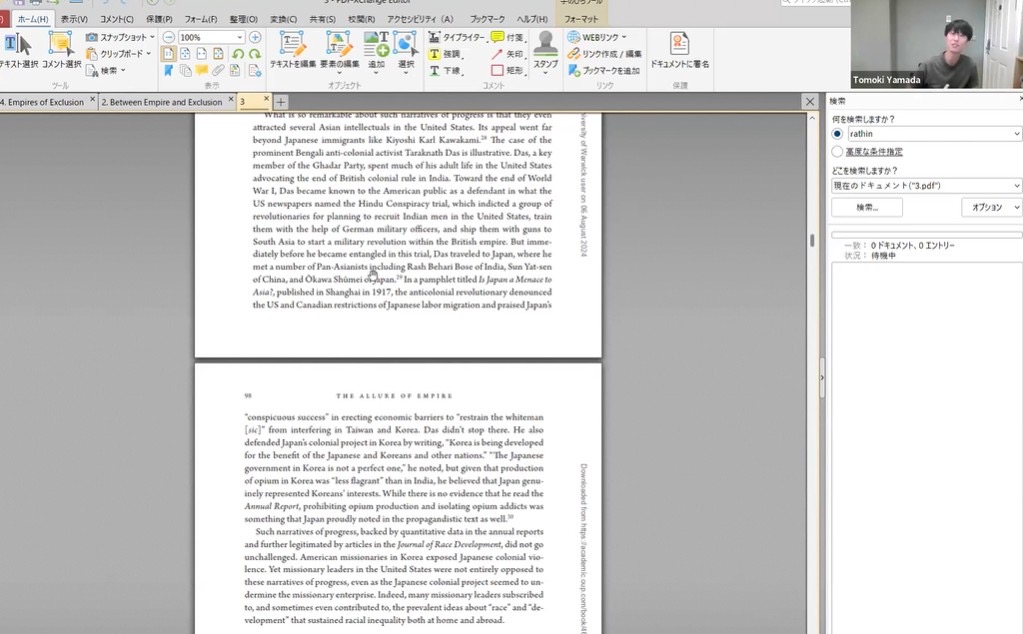Switch to '2. Between Empire and Exclusion' tab
1023x634 pixels.
coord(162,102)
